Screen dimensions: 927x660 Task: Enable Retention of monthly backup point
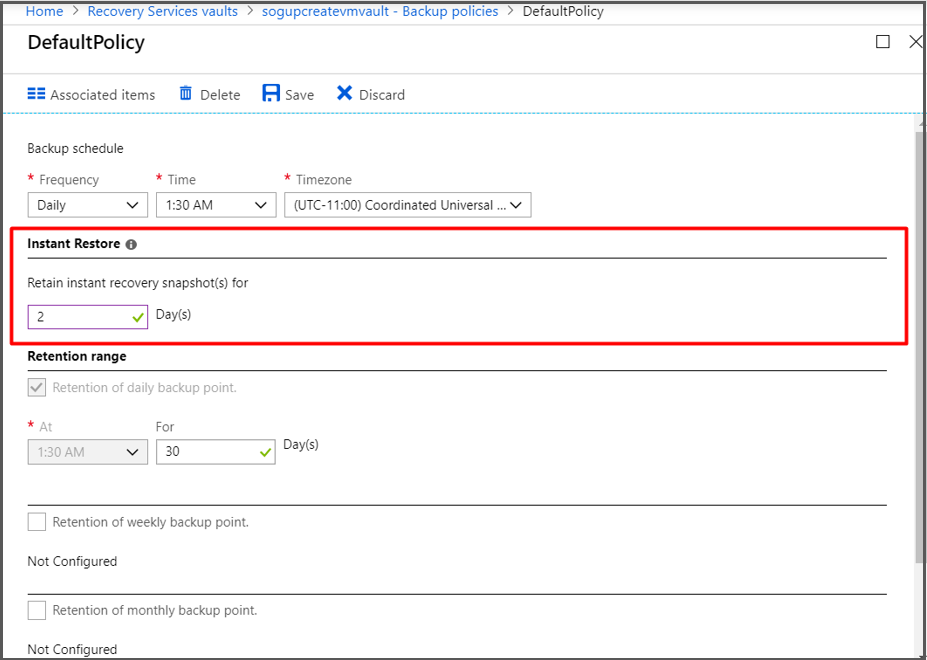coord(37,610)
